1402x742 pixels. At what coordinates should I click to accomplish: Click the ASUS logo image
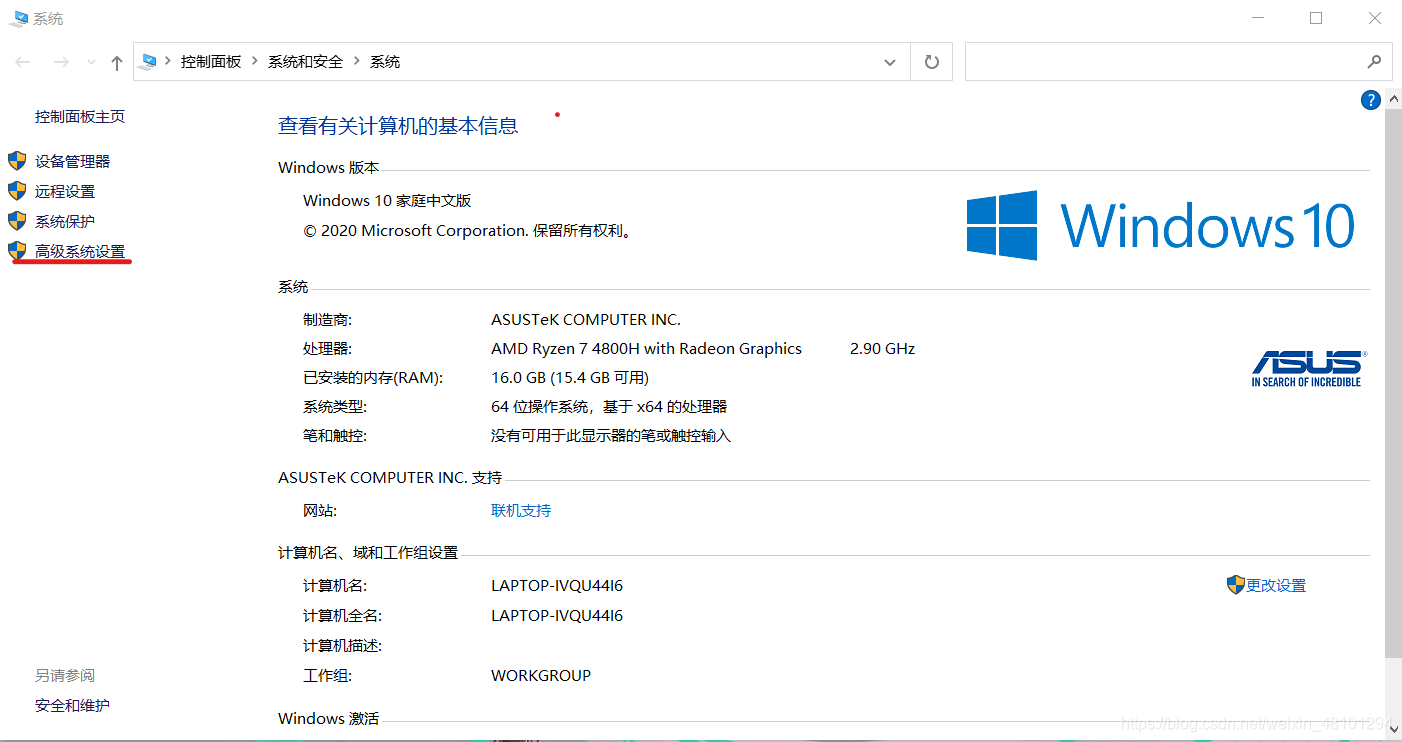pos(1308,368)
